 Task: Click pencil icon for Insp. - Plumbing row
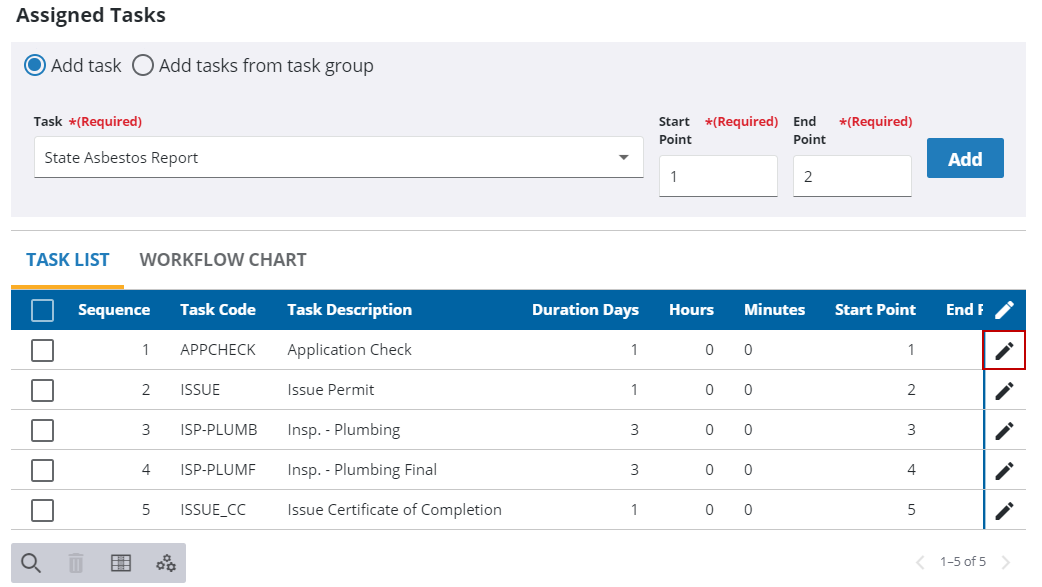coord(1004,431)
